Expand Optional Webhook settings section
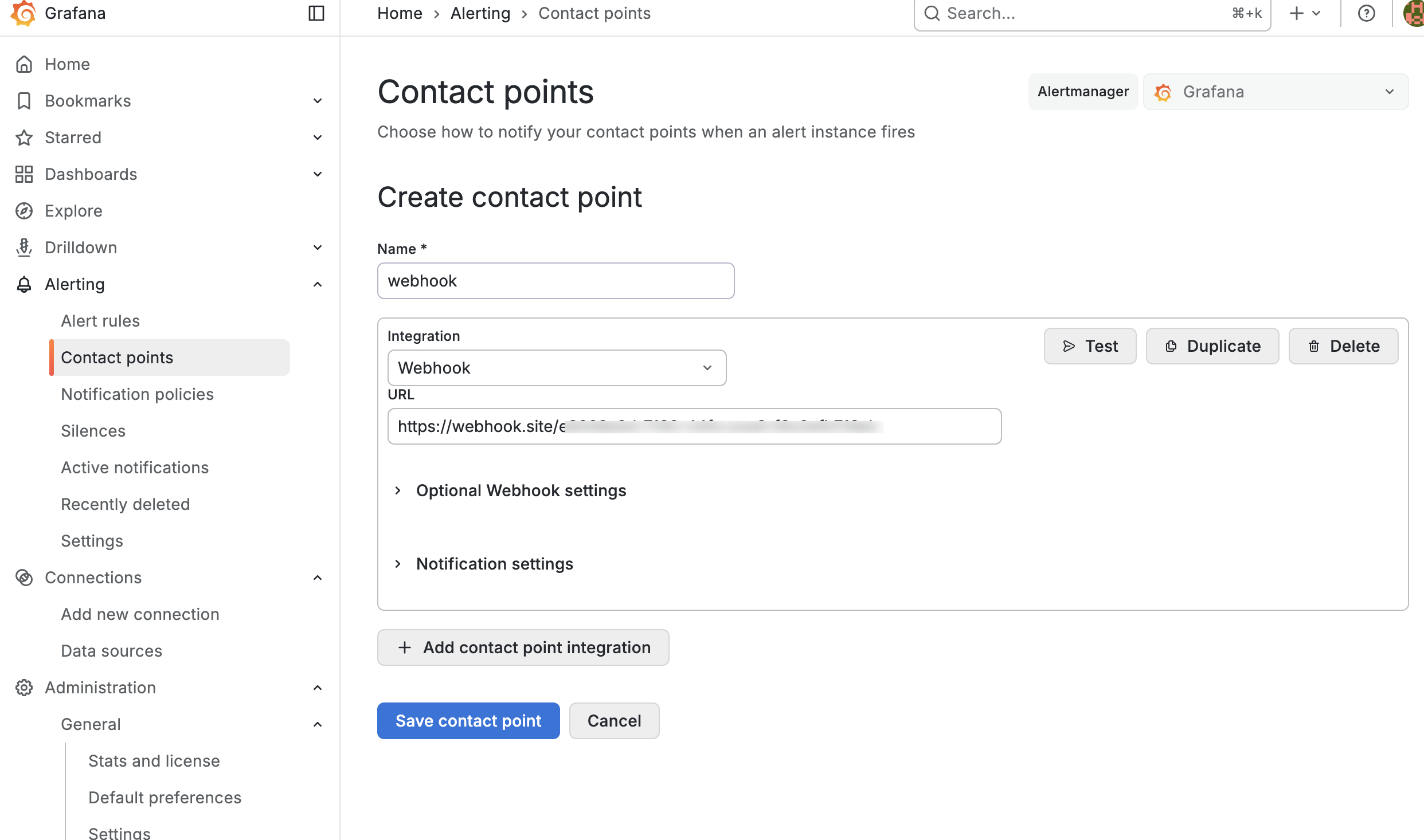Image resolution: width=1424 pixels, height=840 pixels. (x=521, y=490)
